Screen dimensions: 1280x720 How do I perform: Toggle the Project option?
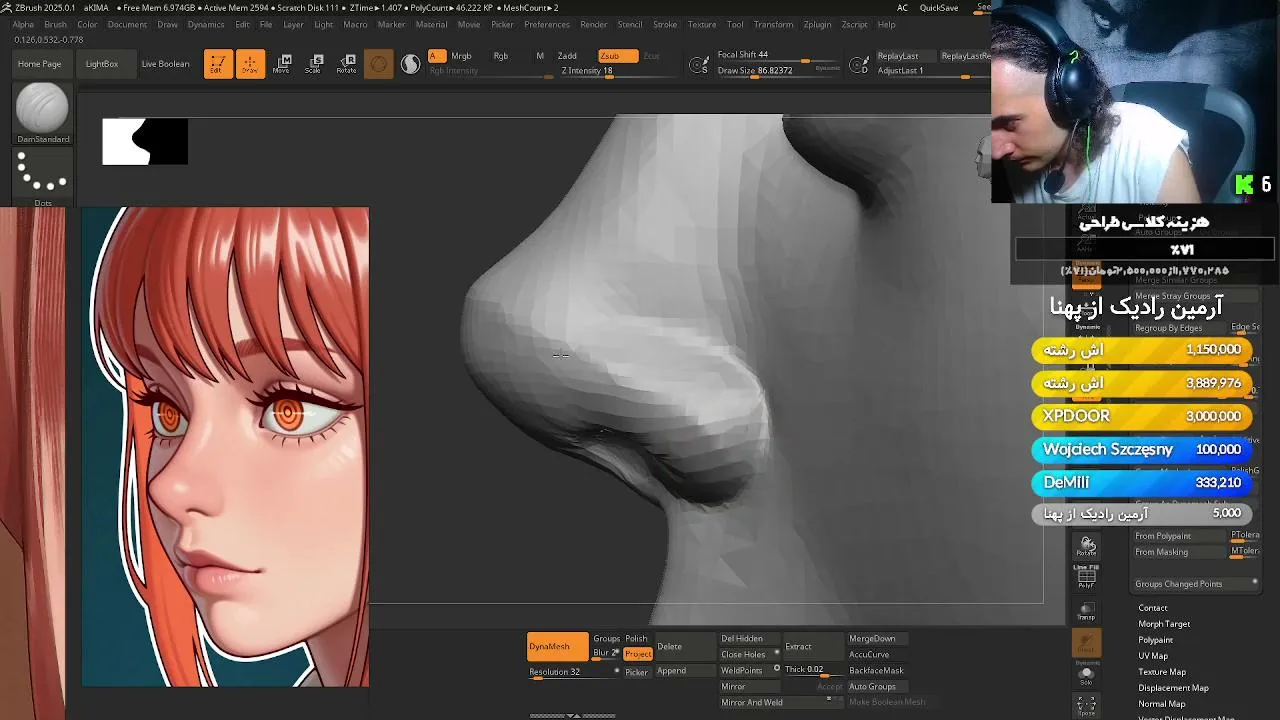click(638, 654)
